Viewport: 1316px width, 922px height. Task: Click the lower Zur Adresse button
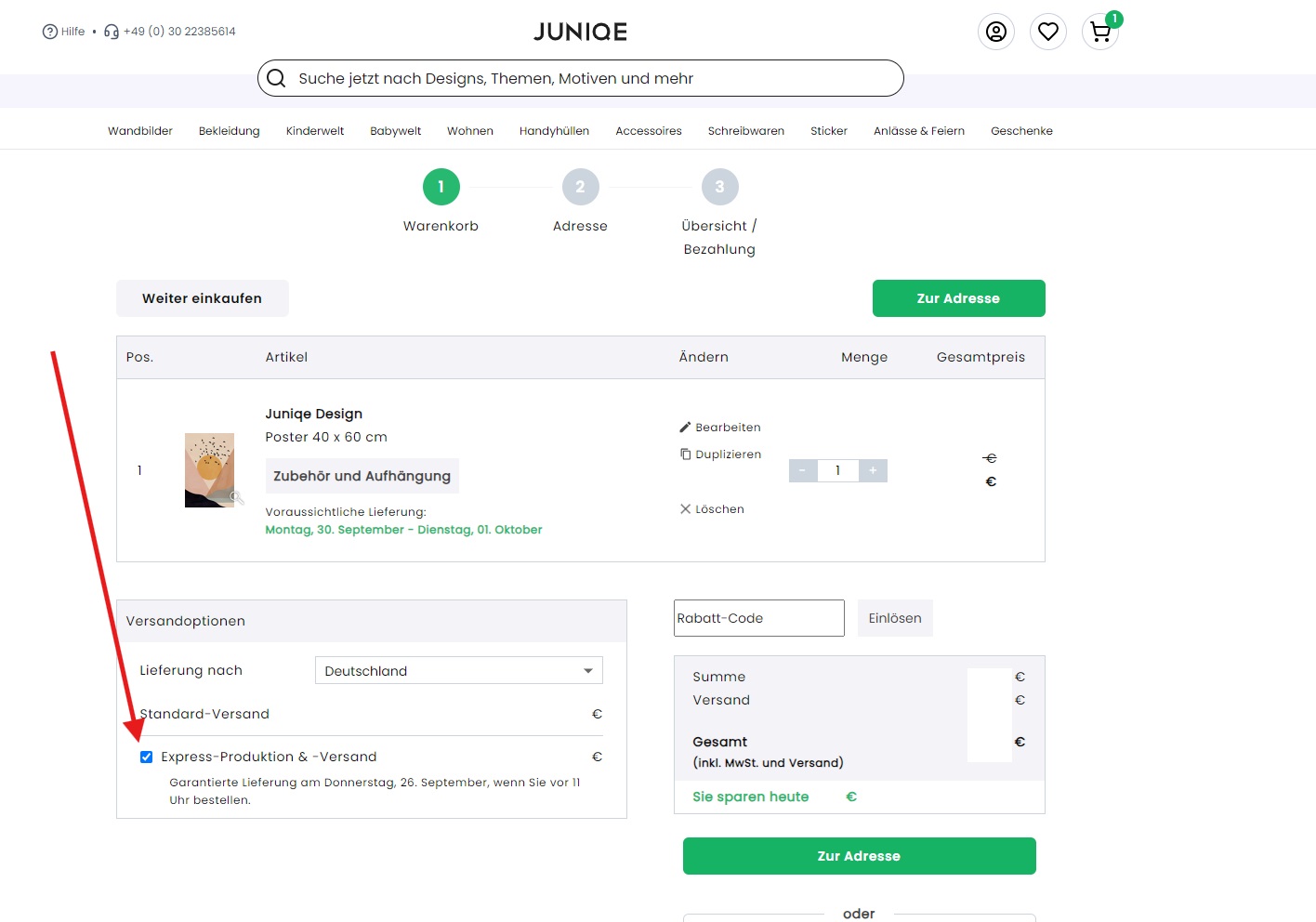point(860,856)
